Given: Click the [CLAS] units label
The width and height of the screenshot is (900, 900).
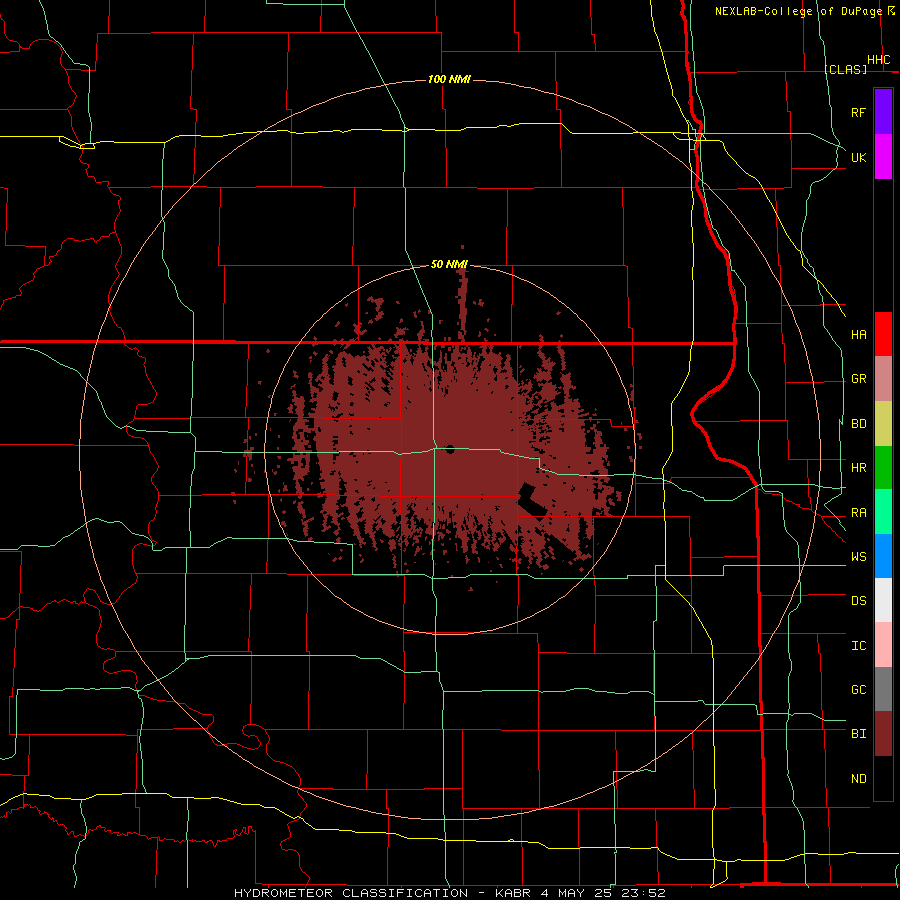Looking at the screenshot, I should [845, 69].
